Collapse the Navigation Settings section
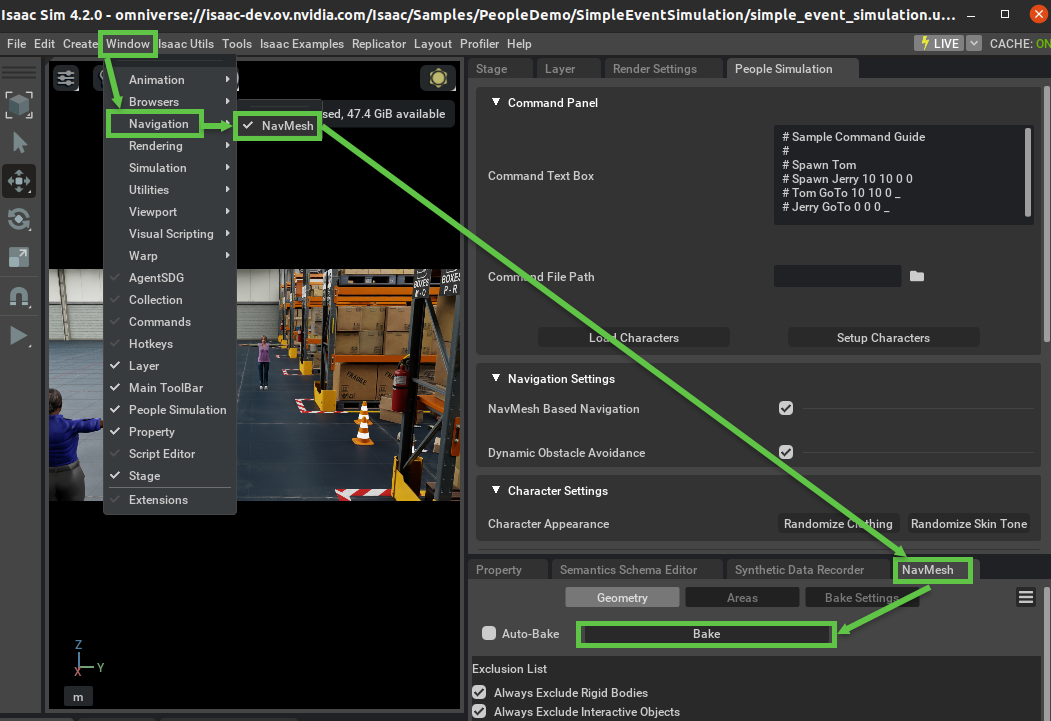The image size is (1051, 721). (496, 379)
